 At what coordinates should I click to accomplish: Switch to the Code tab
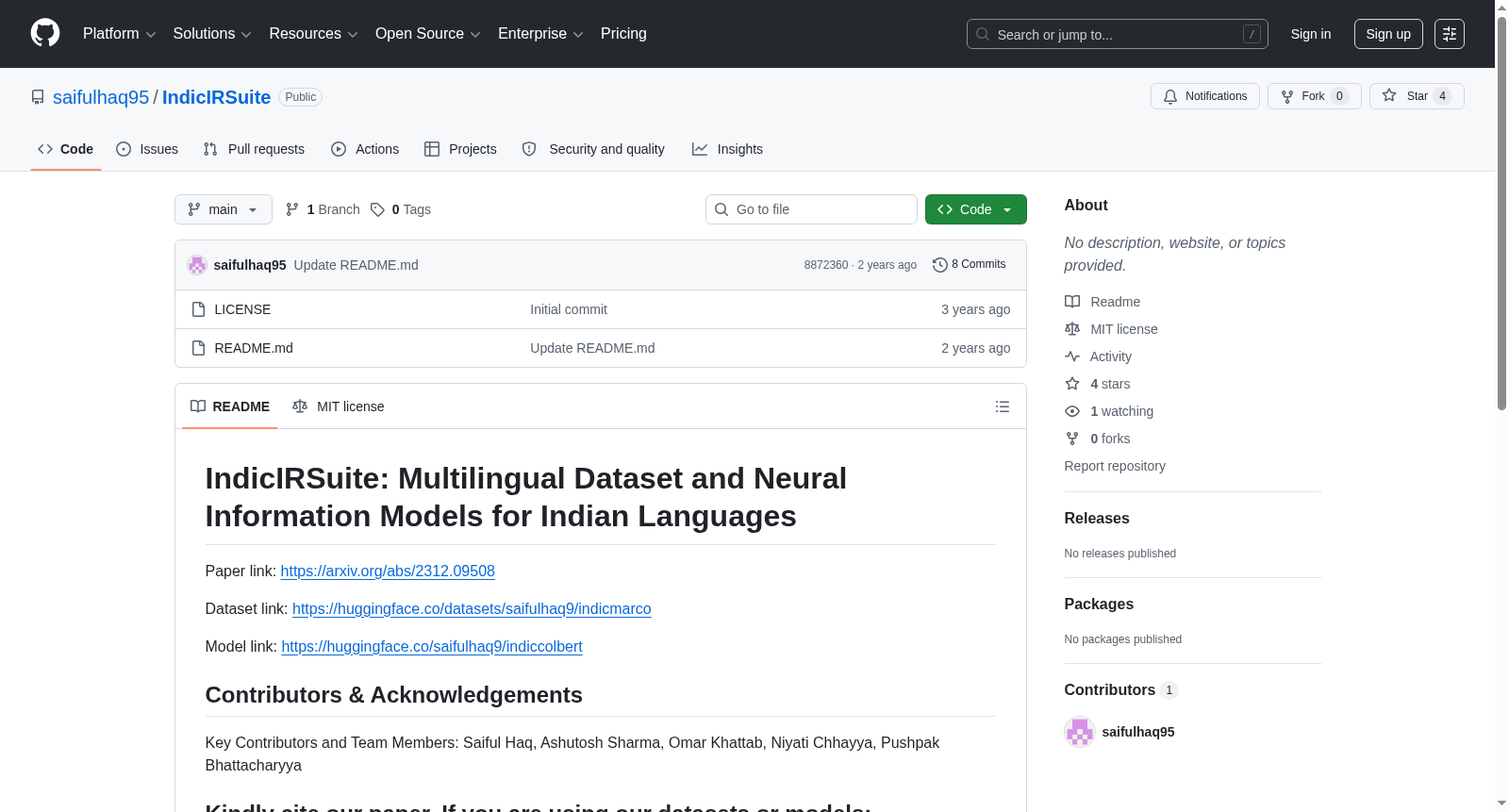click(66, 149)
